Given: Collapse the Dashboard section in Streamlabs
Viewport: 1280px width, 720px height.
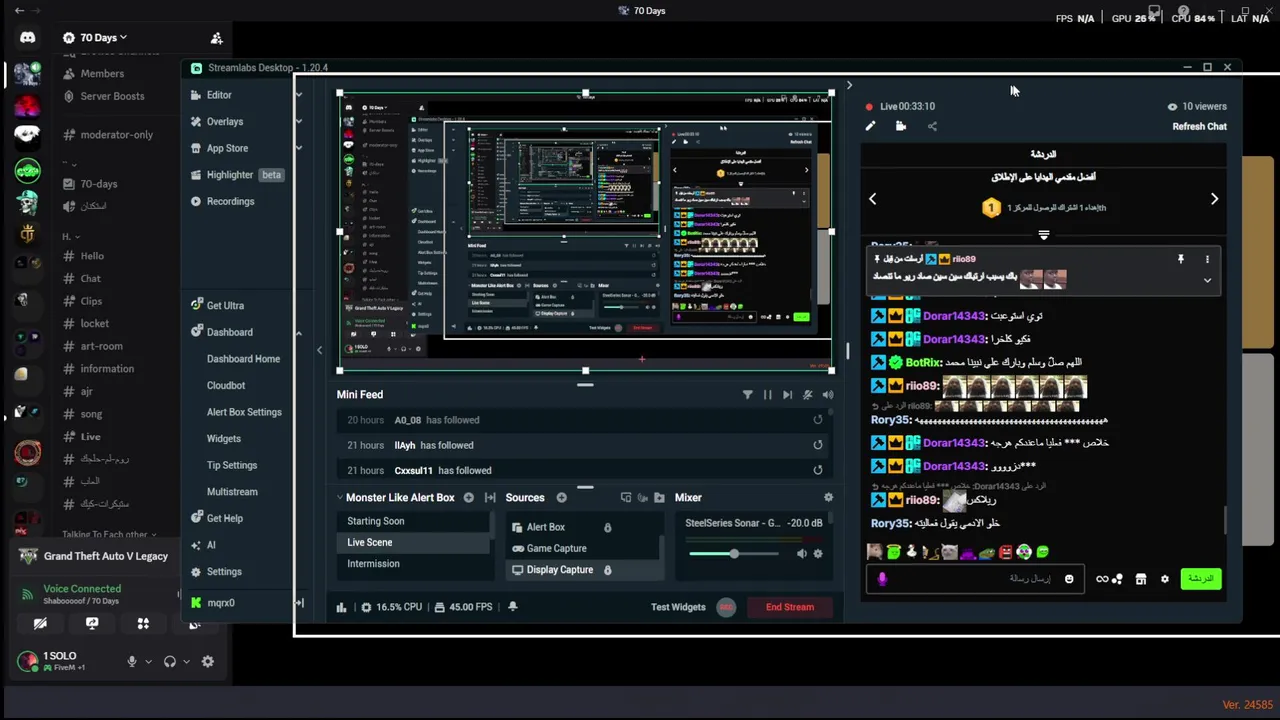Looking at the screenshot, I should pyautogui.click(x=298, y=332).
